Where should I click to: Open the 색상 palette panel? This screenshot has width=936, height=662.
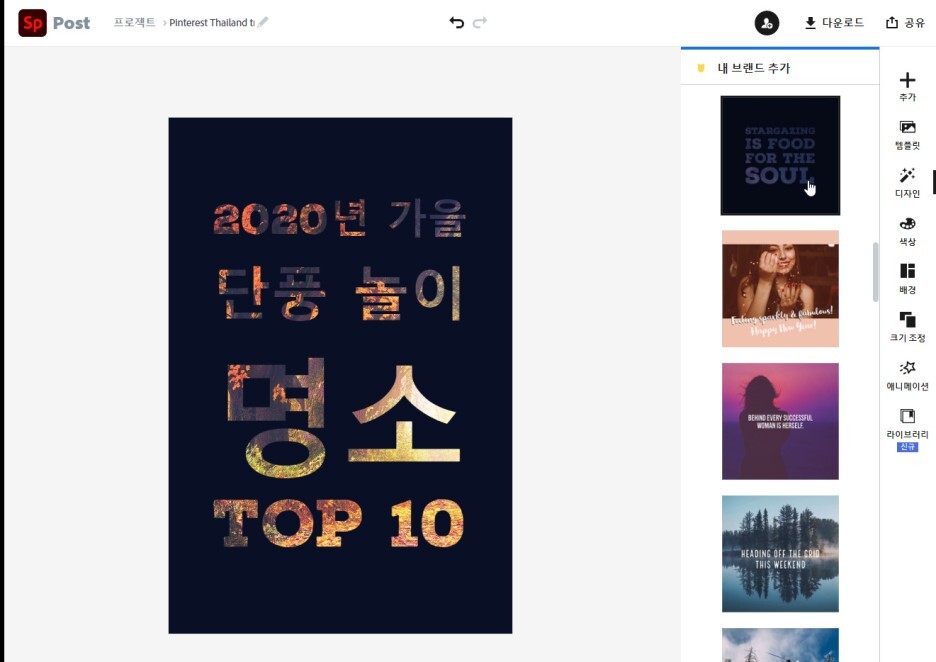(x=907, y=231)
